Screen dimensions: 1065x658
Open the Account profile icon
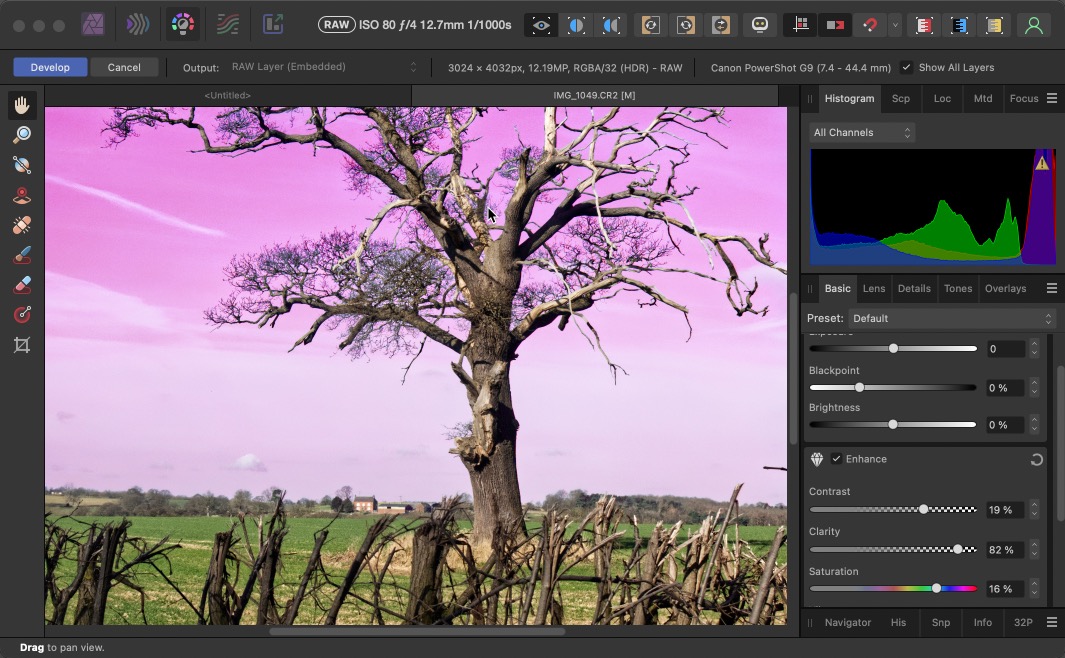[x=1034, y=25]
